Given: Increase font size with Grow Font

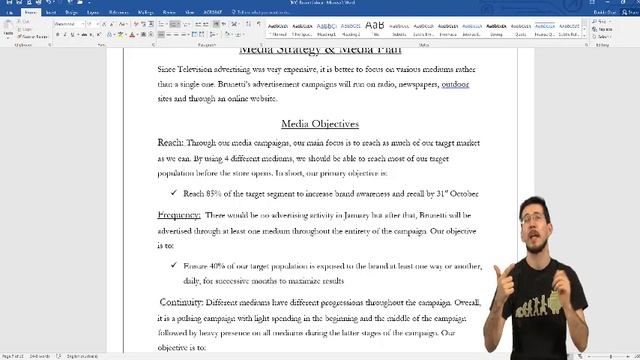Looking at the screenshot, I should [104, 24].
